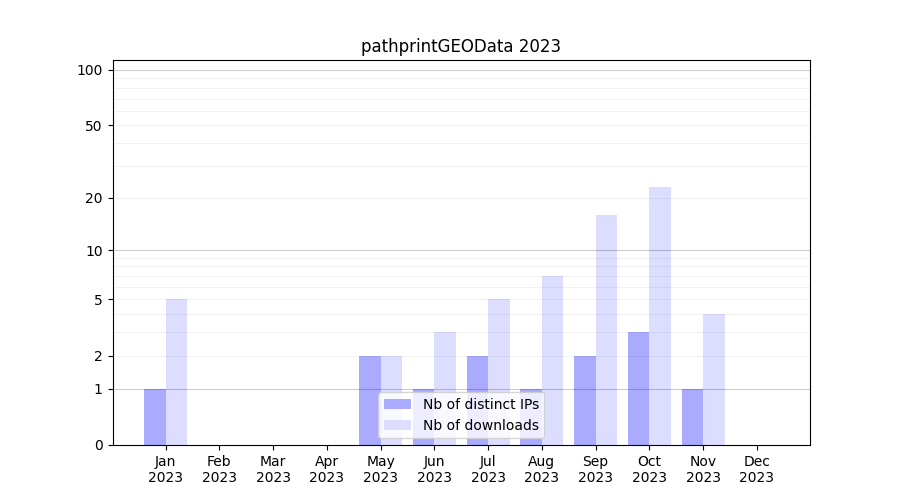Click the 50 tick label on y-axis
This screenshot has height=500, width=900.
[x=93, y=126]
